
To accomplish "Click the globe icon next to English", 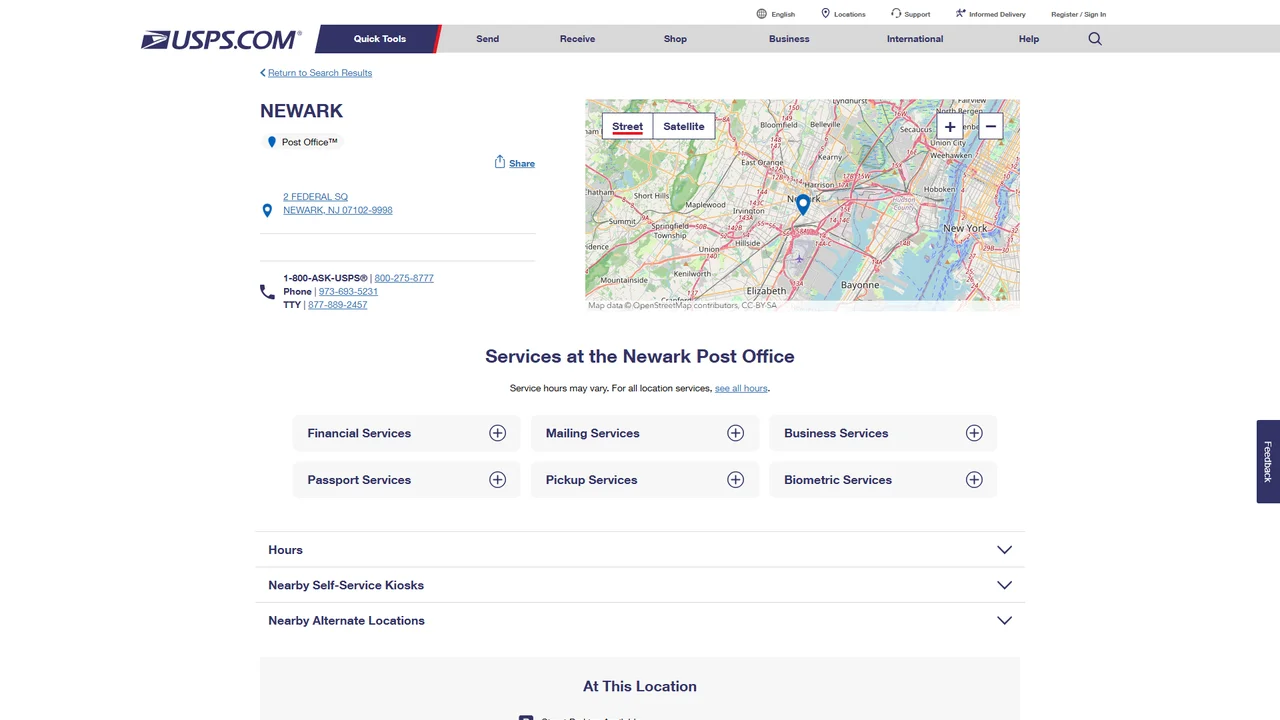I will pyautogui.click(x=762, y=14).
